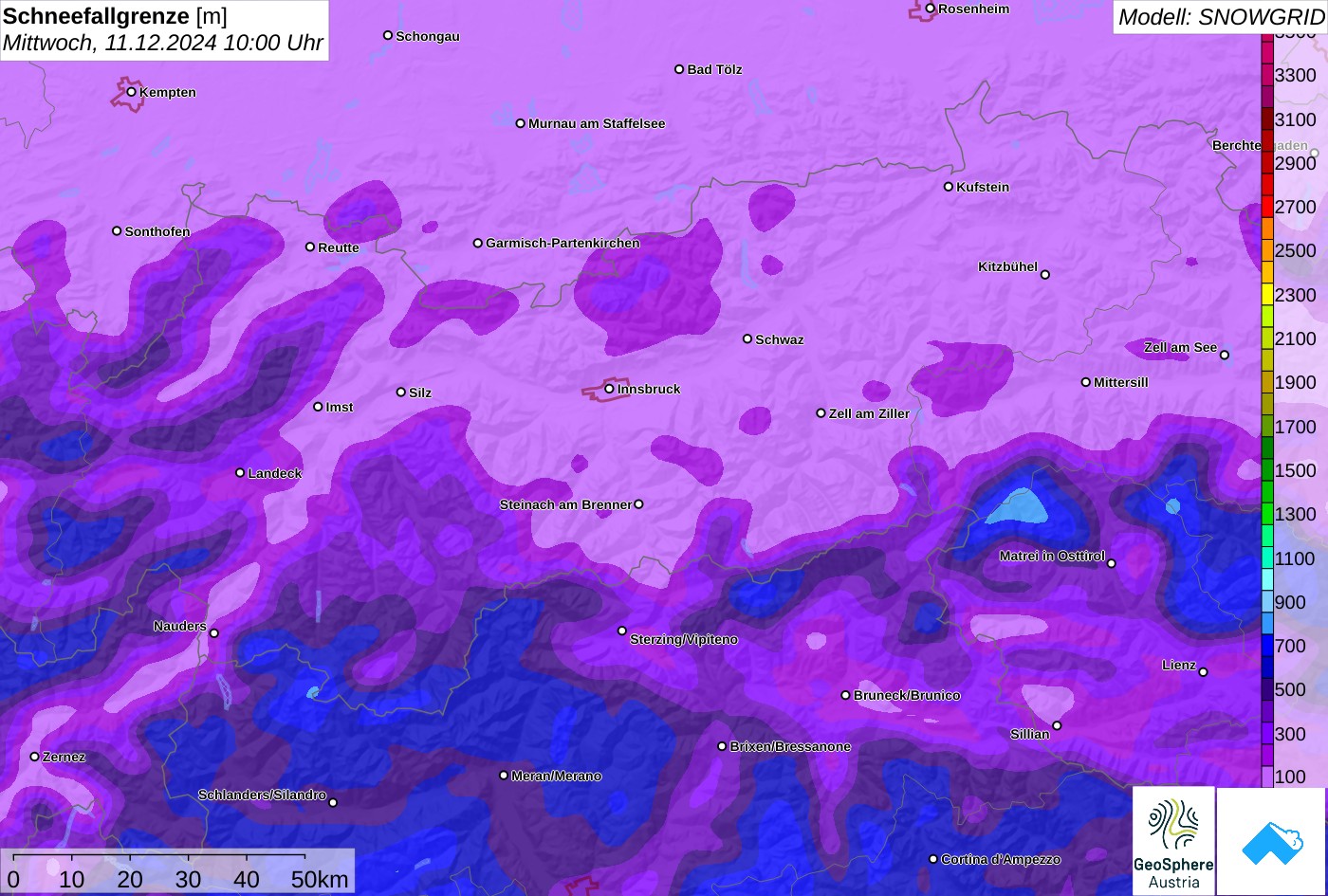
Task: Click the 2700 red legend swatch
Action: tap(1266, 207)
